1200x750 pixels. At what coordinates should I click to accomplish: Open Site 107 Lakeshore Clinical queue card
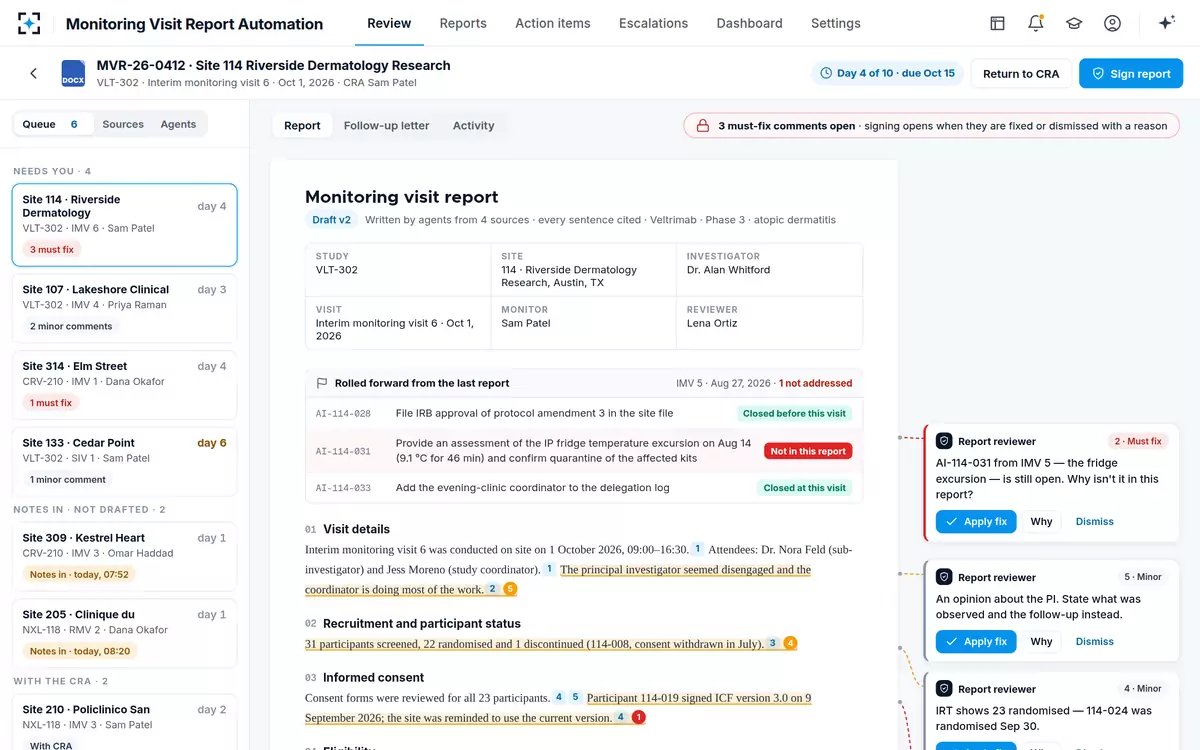coord(125,307)
